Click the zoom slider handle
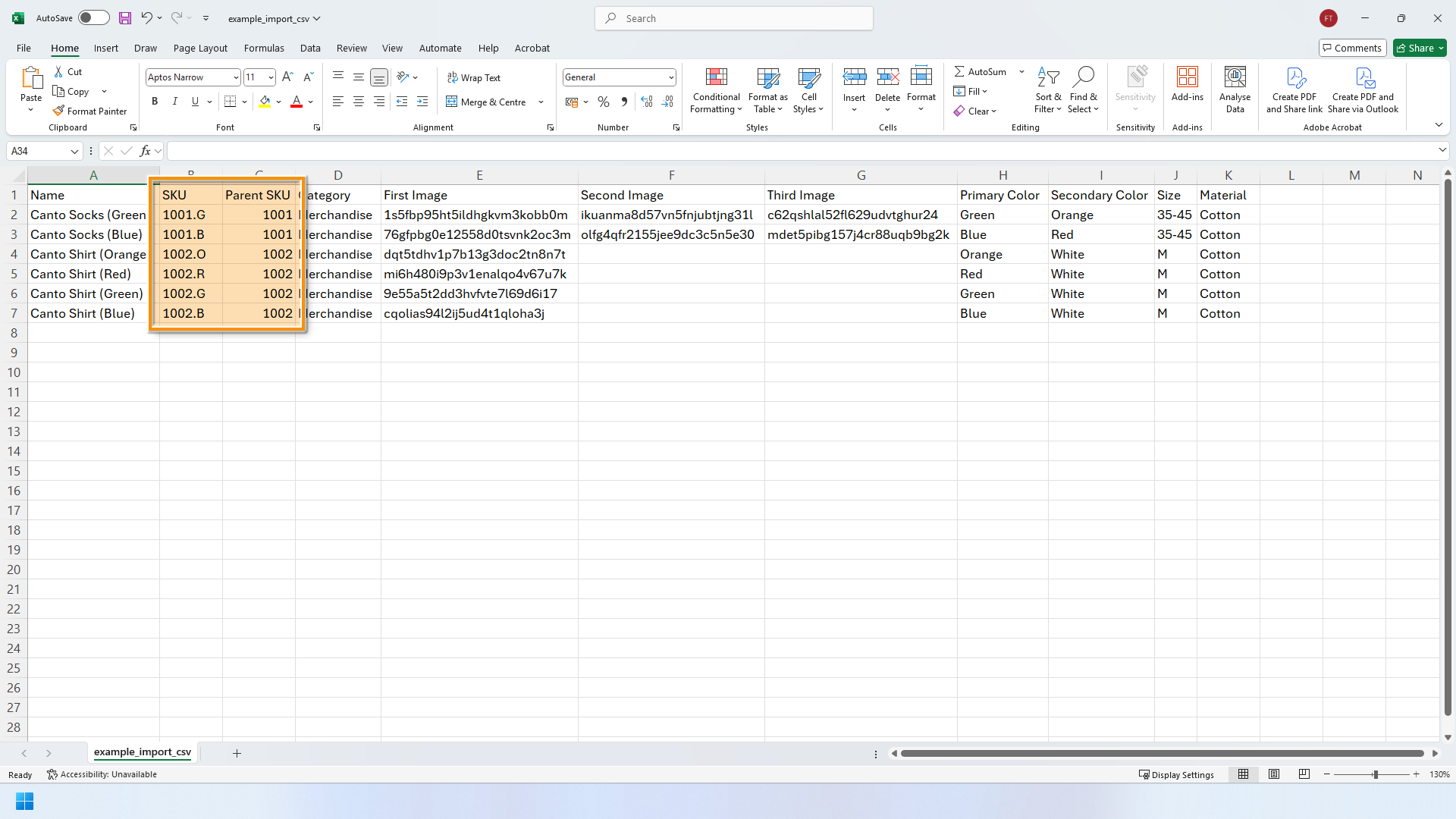The image size is (1456, 819). 1375,774
